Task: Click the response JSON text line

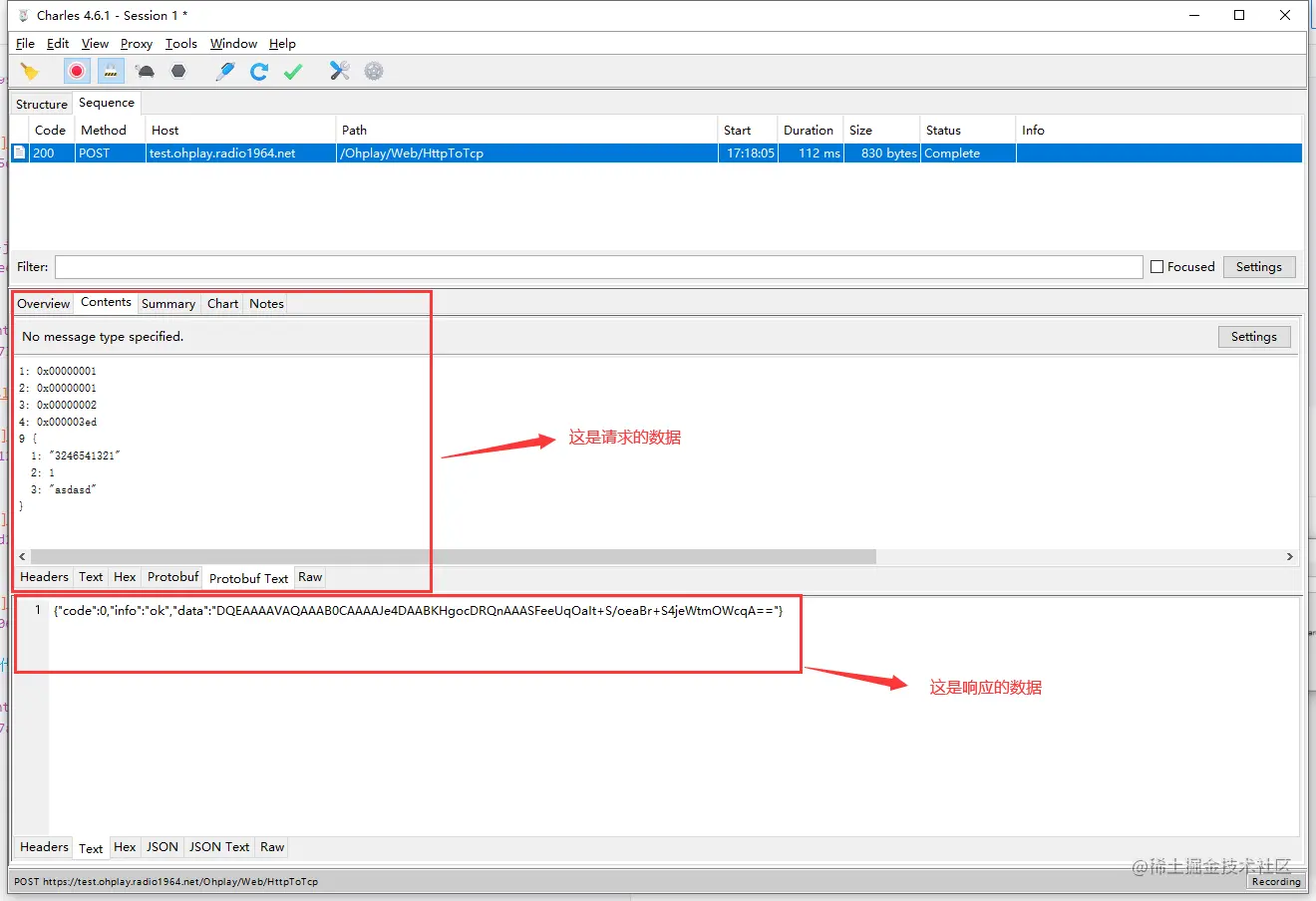Action: click(418, 610)
